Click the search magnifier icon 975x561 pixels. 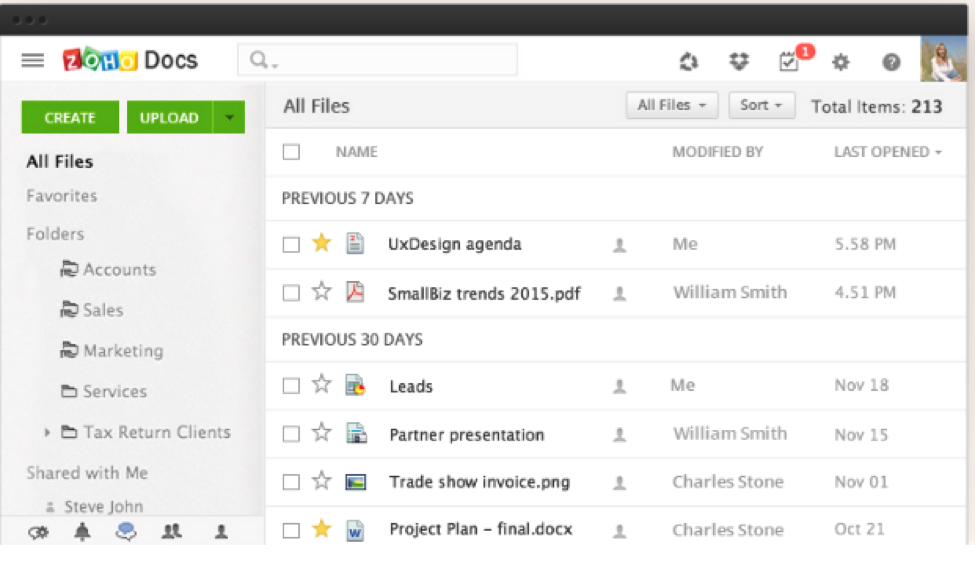point(258,60)
